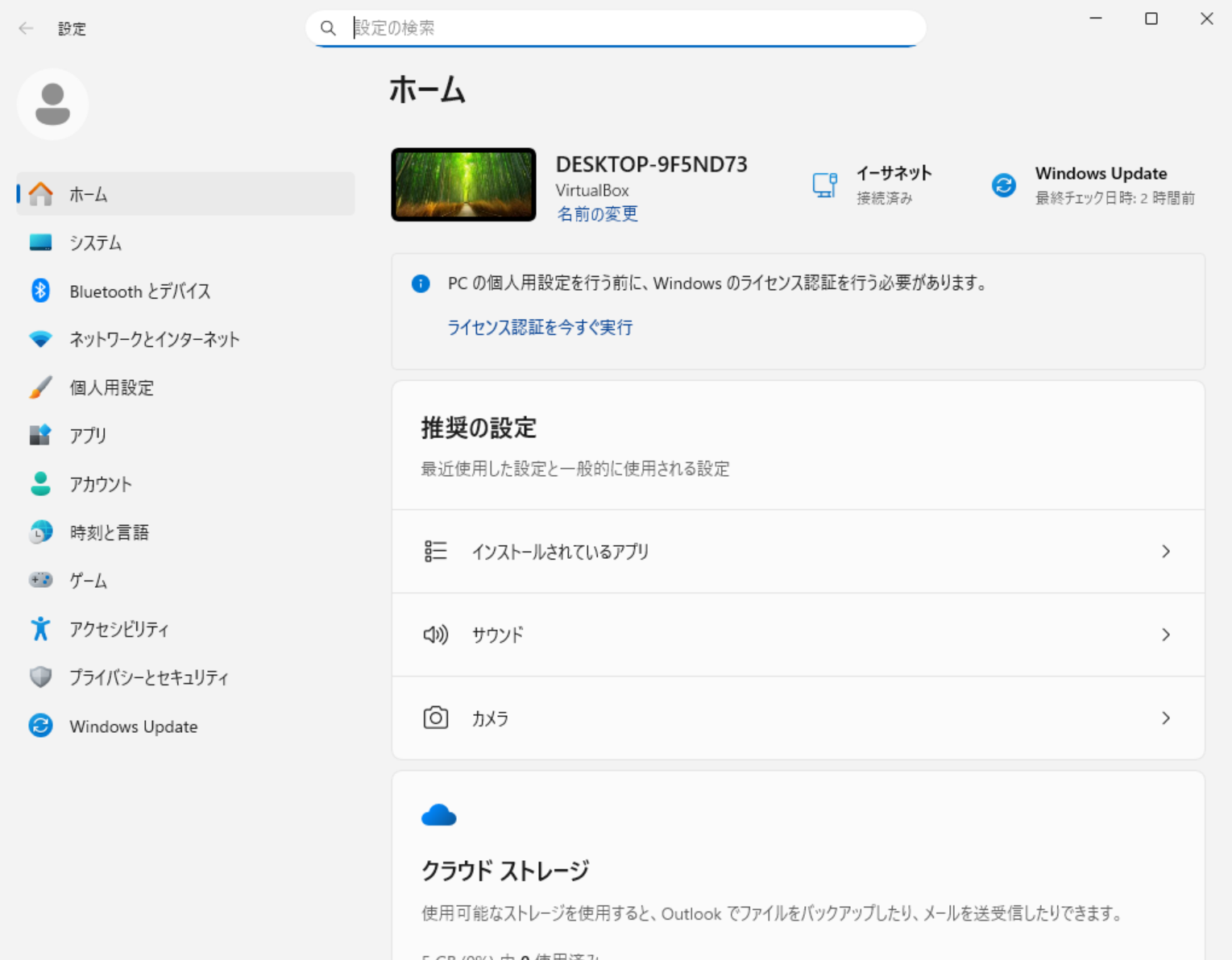This screenshot has height=960, width=1232.
Task: Click the bamboo forest desktop thumbnail
Action: click(x=463, y=184)
